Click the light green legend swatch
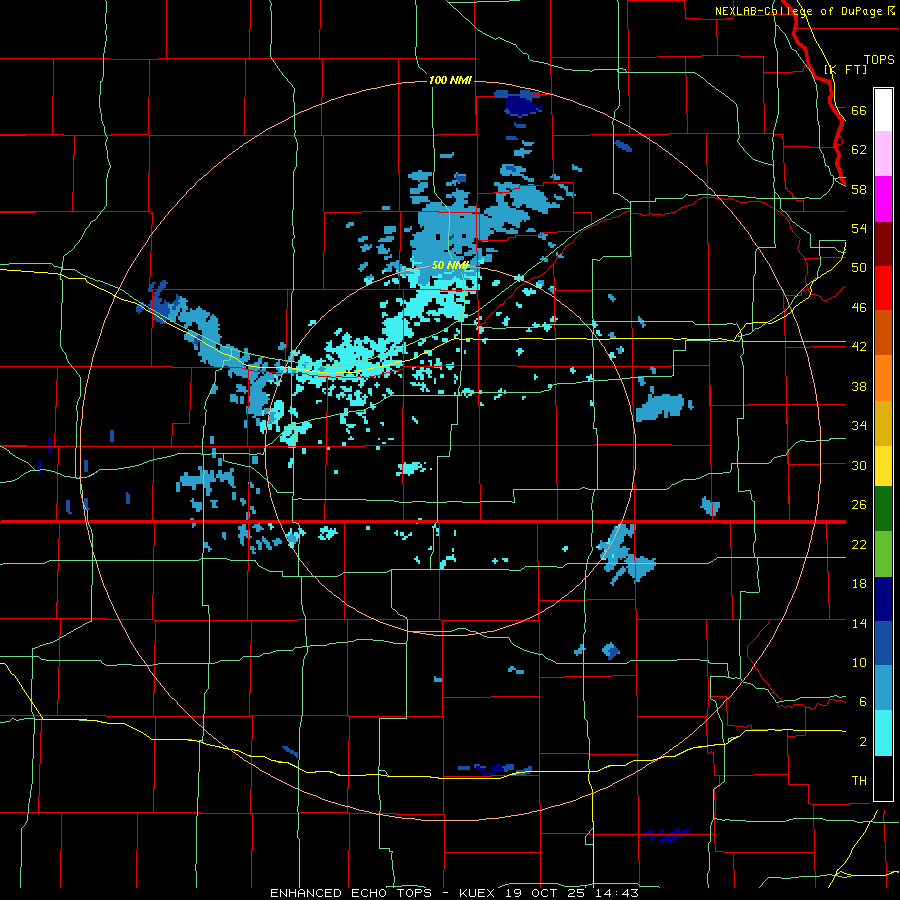This screenshot has width=900, height=900. (883, 554)
